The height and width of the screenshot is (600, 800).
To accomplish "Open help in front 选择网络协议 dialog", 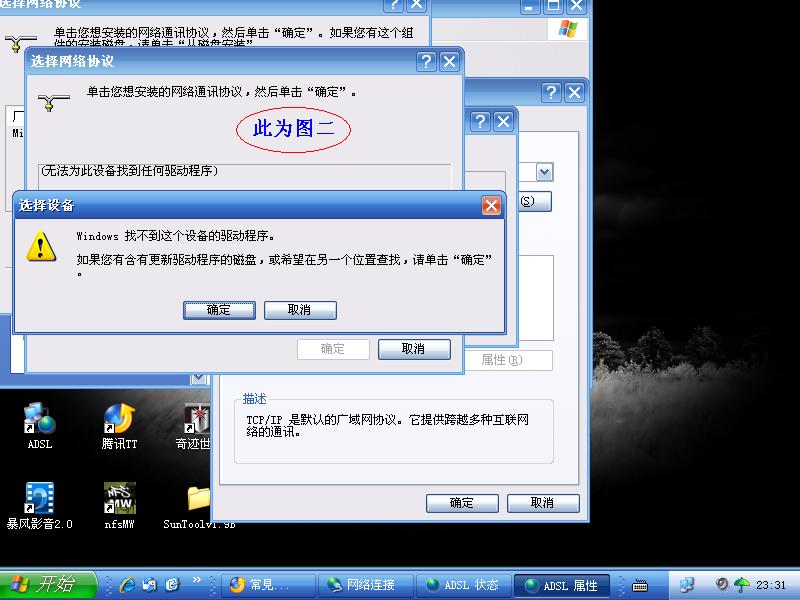I will tap(426, 62).
